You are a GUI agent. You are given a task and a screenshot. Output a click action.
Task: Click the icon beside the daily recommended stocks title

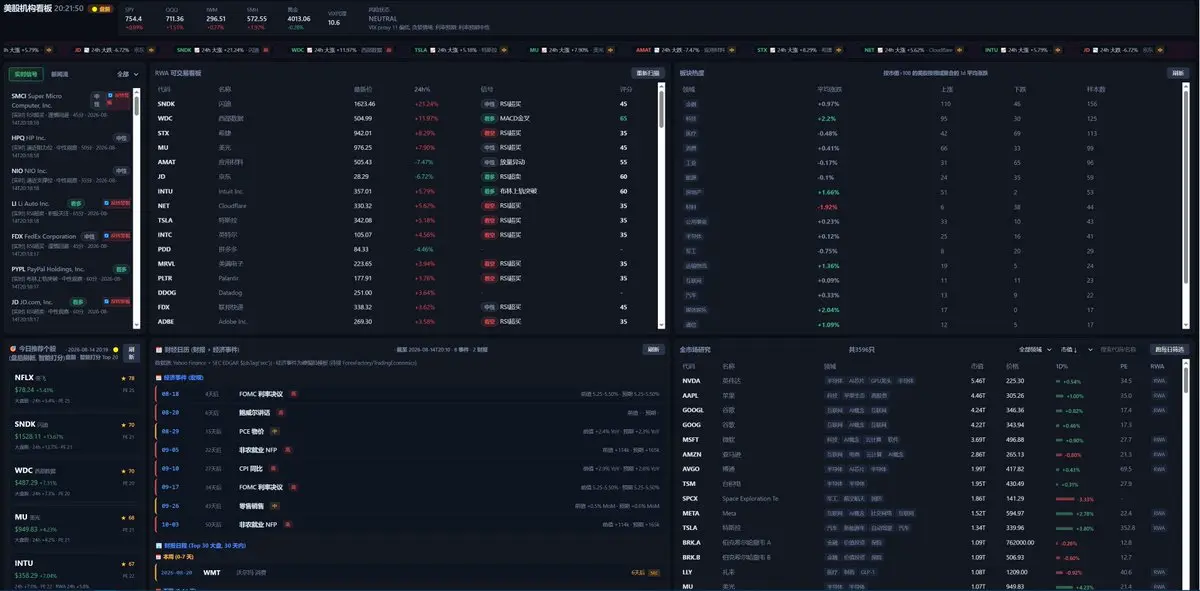13,348
